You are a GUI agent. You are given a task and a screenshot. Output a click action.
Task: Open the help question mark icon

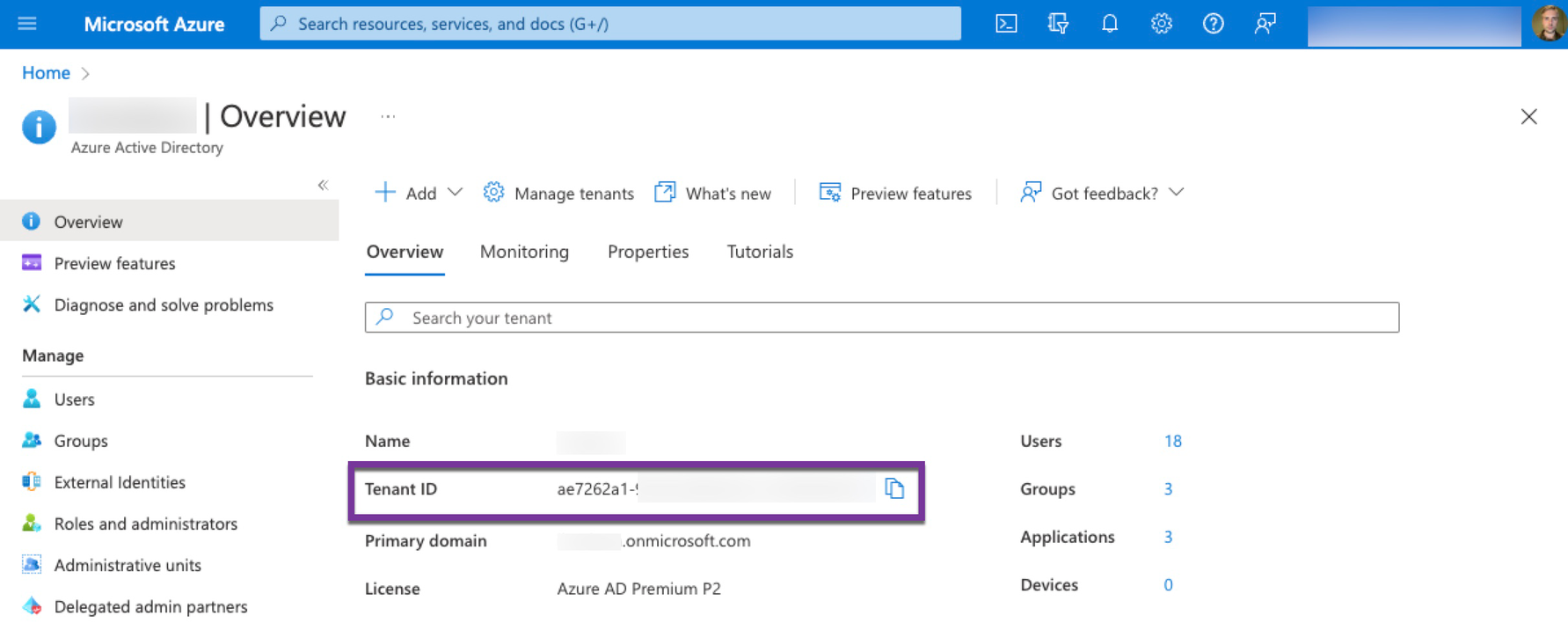[x=1213, y=24]
